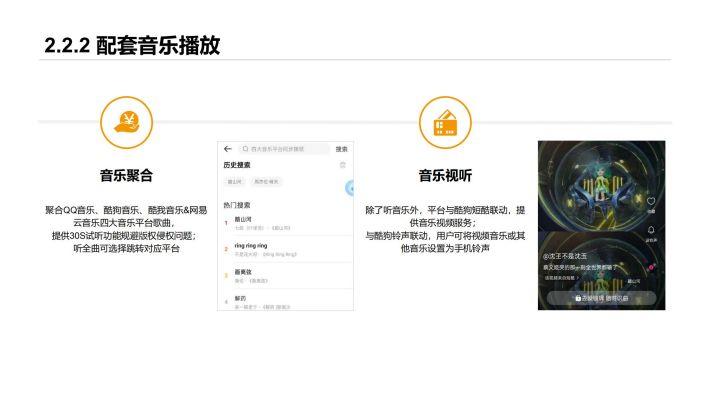This screenshot has width=710, height=399.
Task: Tap the heart like icon on the video
Action: pyautogui.click(x=651, y=201)
